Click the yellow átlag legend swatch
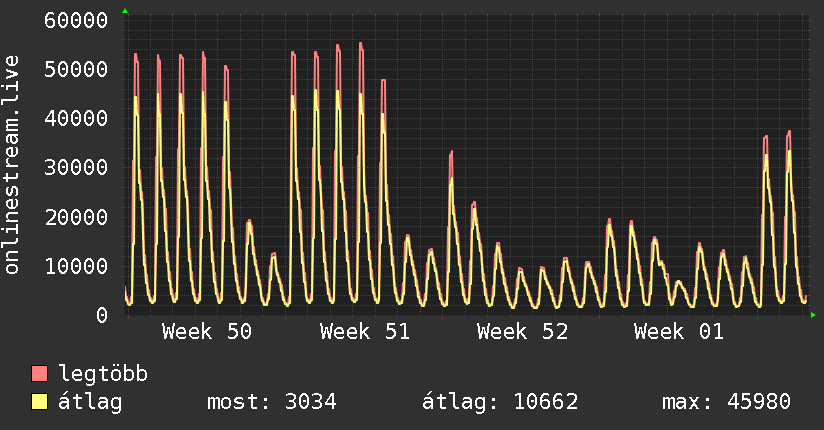This screenshot has height=430, width=824. pos(39,402)
